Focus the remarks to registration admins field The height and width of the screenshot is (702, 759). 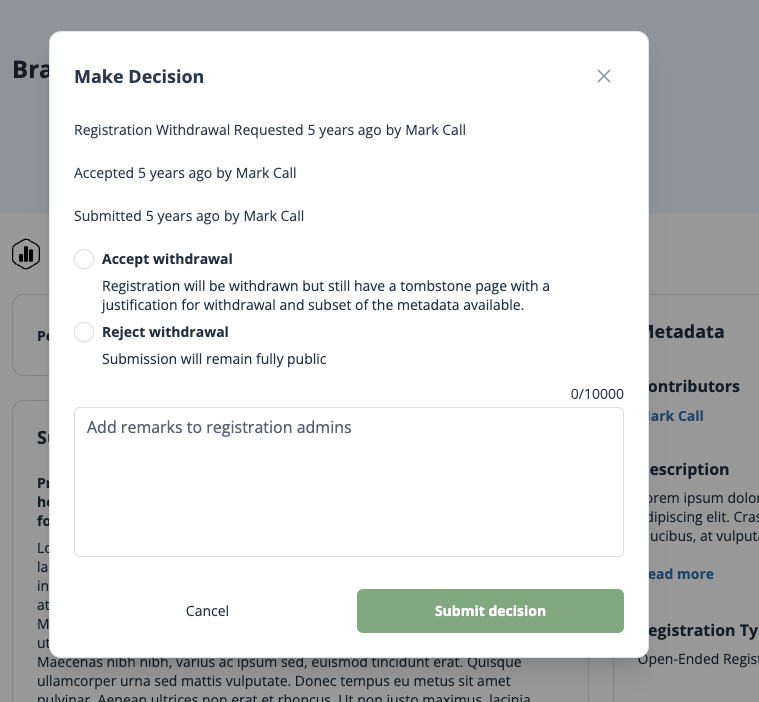[x=348, y=481]
